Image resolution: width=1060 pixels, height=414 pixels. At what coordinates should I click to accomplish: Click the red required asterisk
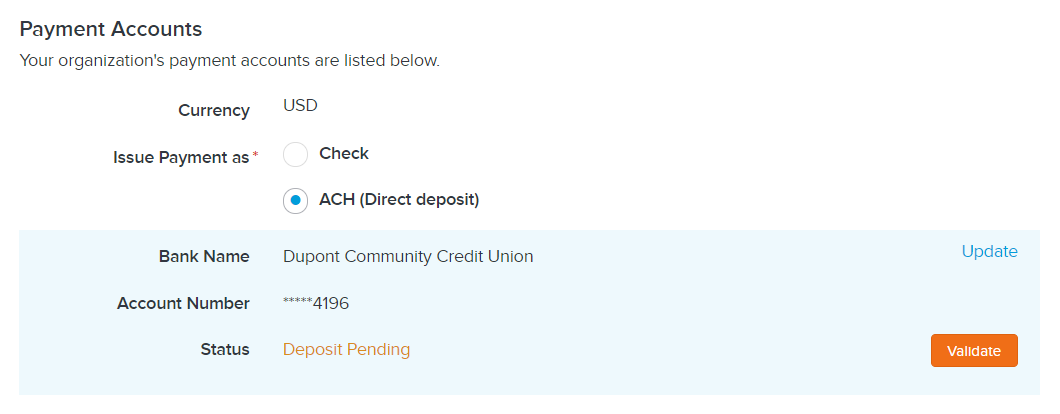pos(256,156)
